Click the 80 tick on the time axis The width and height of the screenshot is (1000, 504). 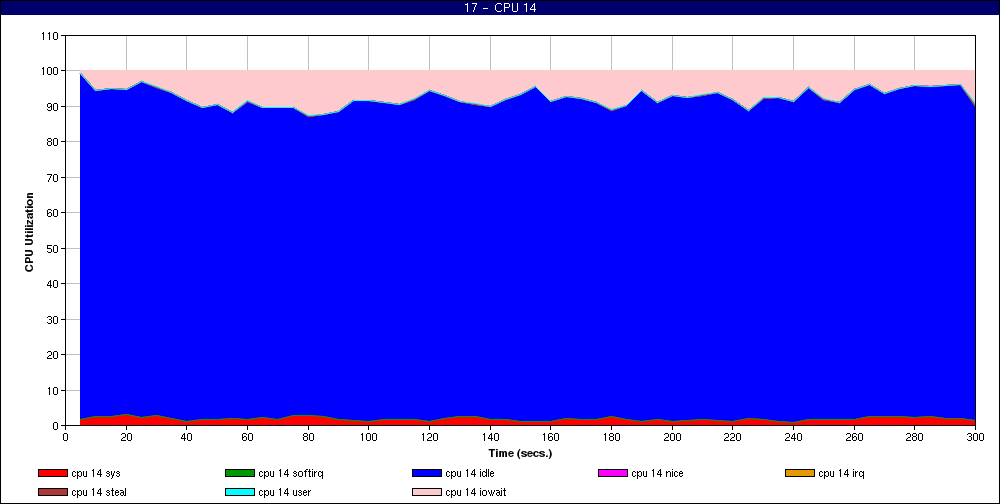click(x=308, y=437)
